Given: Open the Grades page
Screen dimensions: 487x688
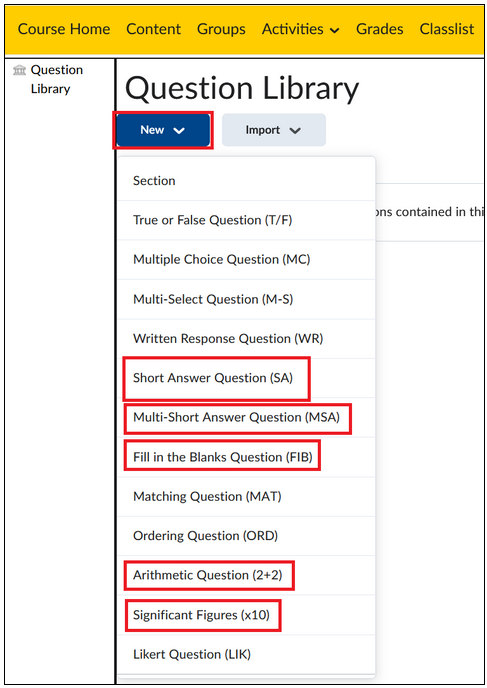Looking at the screenshot, I should tap(380, 29).
